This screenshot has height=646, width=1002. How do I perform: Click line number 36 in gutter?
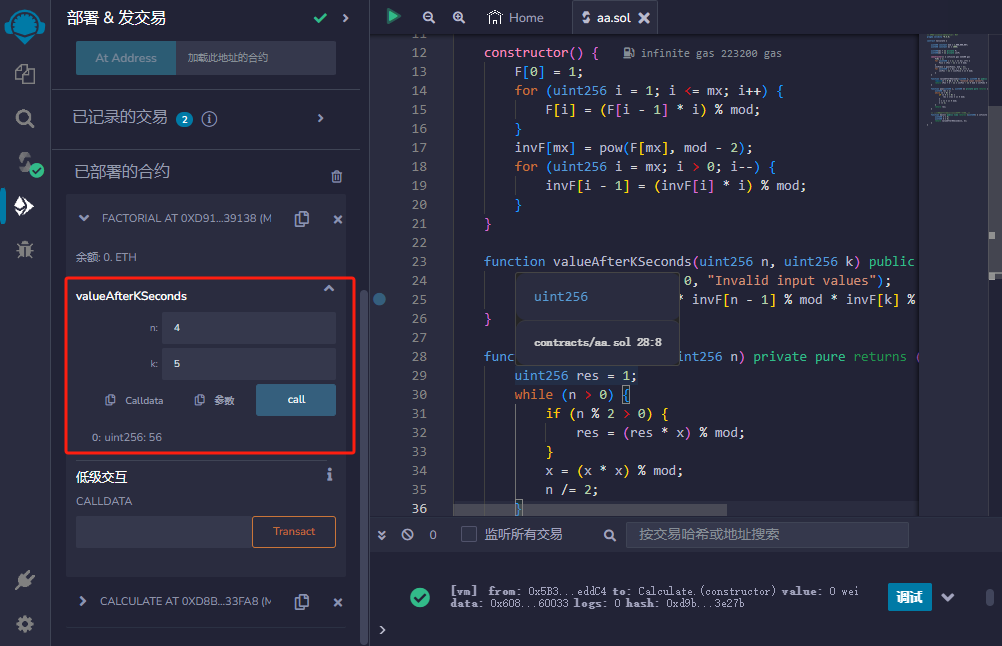tap(419, 509)
